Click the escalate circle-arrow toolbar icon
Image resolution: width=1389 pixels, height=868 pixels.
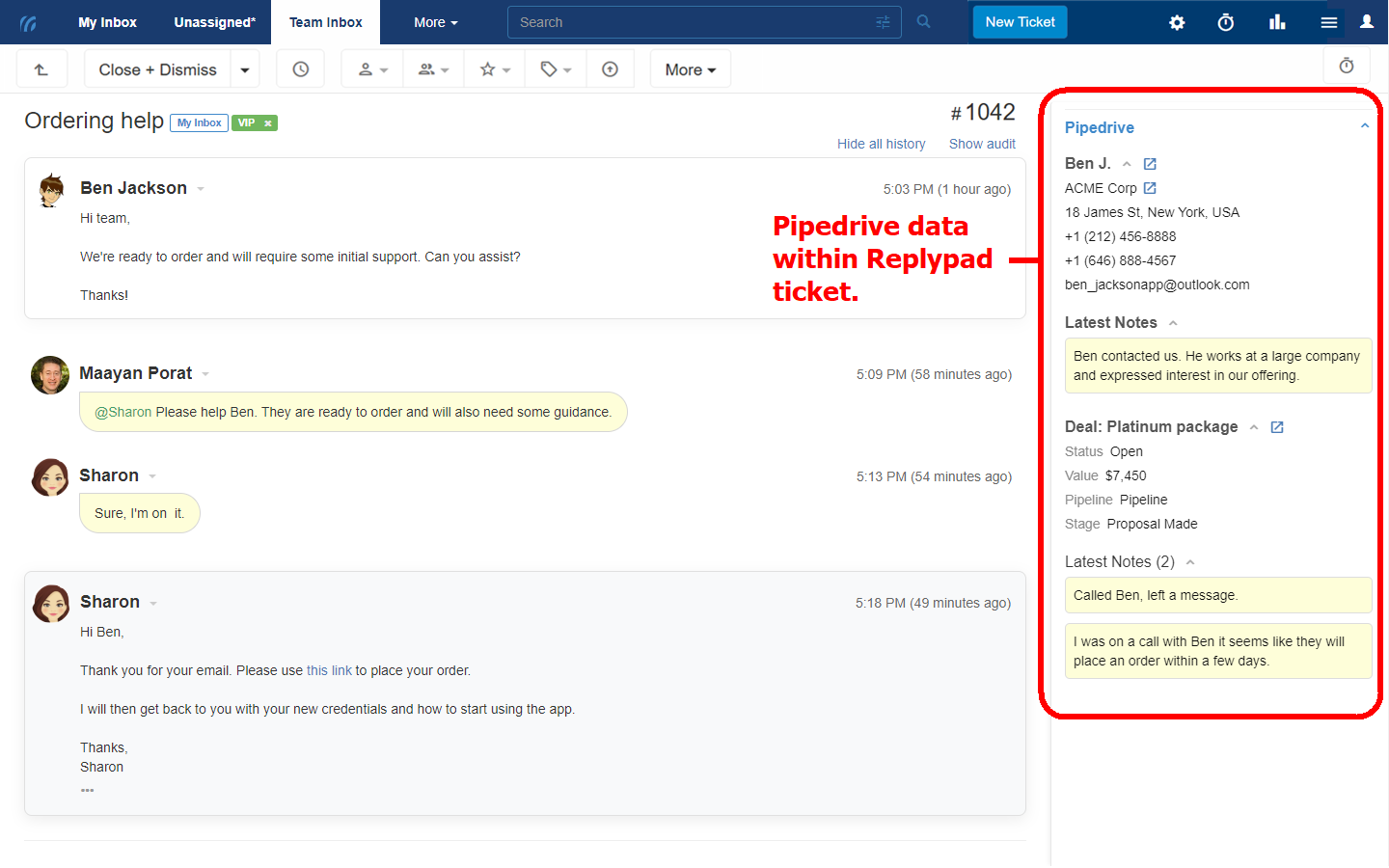click(611, 68)
